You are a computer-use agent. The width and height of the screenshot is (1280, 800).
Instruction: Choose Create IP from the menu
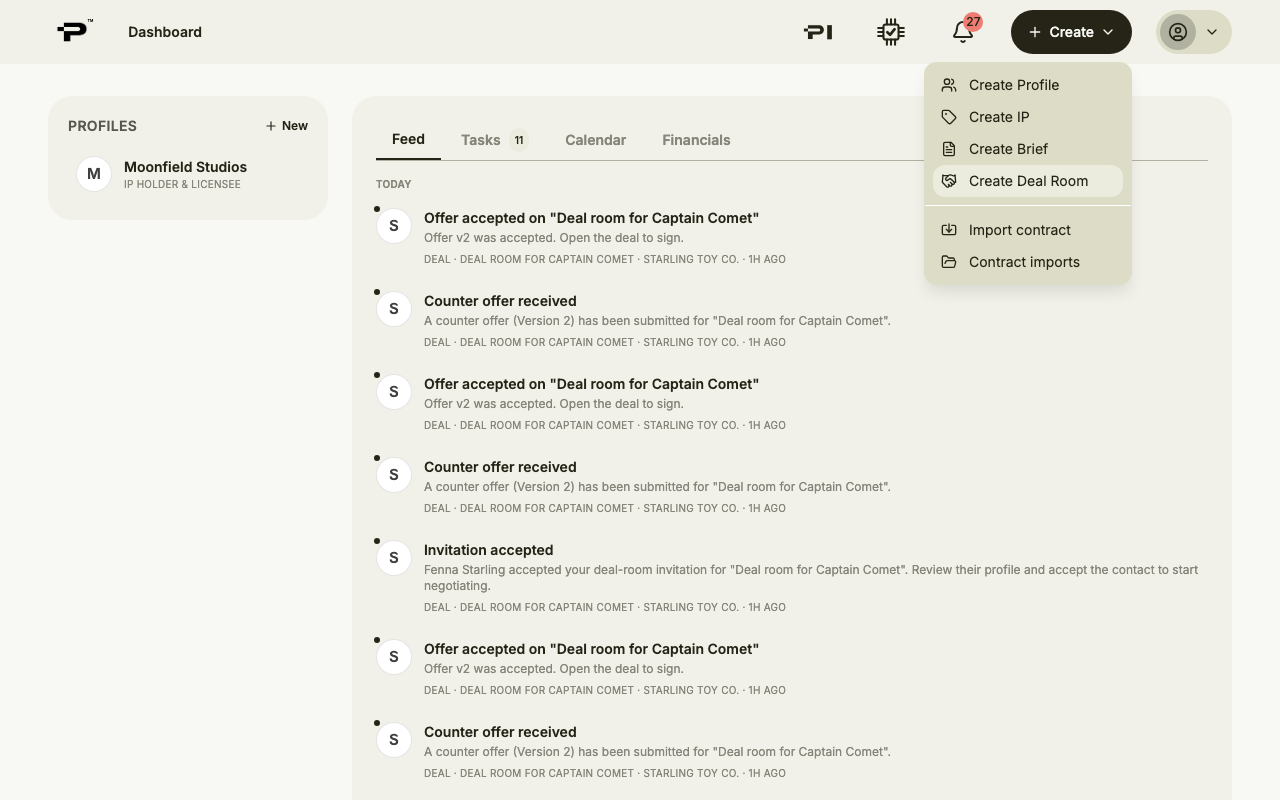point(1028,117)
